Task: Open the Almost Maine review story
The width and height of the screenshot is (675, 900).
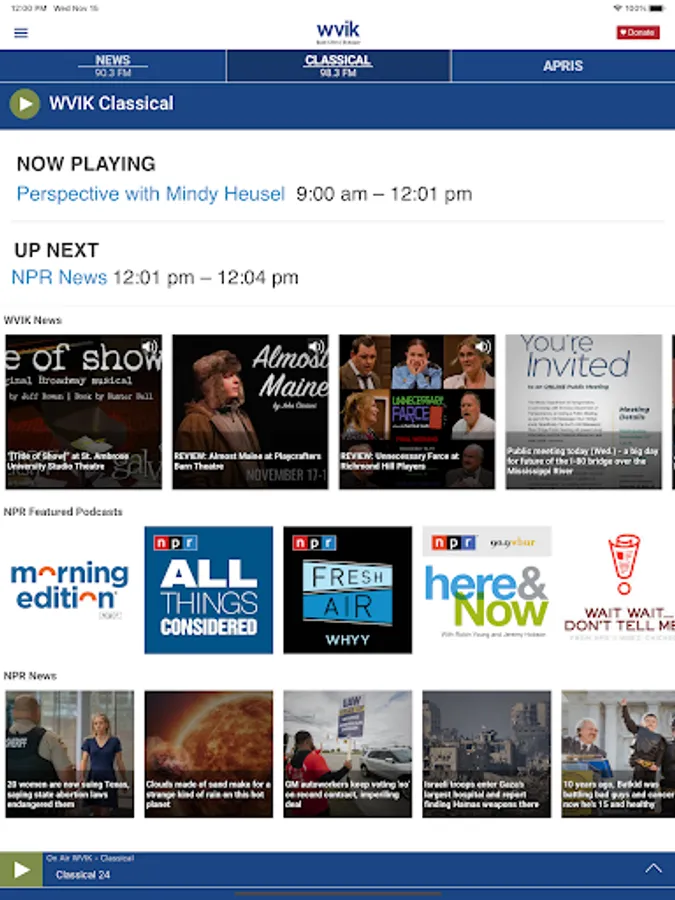Action: (x=250, y=412)
